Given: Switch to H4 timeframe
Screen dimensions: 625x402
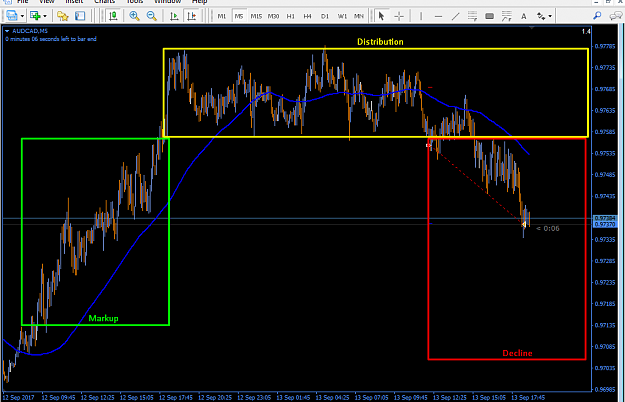Looking at the screenshot, I should (x=307, y=16).
